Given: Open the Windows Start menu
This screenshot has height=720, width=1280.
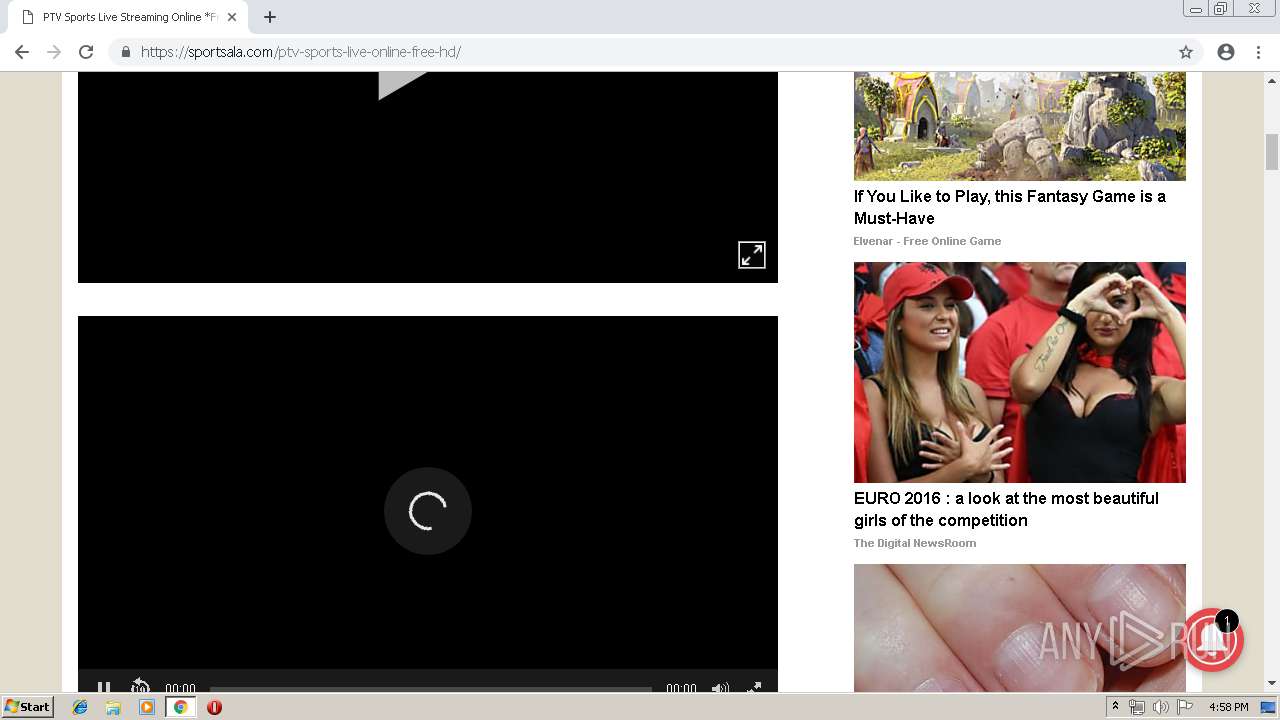Looking at the screenshot, I should (x=28, y=706).
